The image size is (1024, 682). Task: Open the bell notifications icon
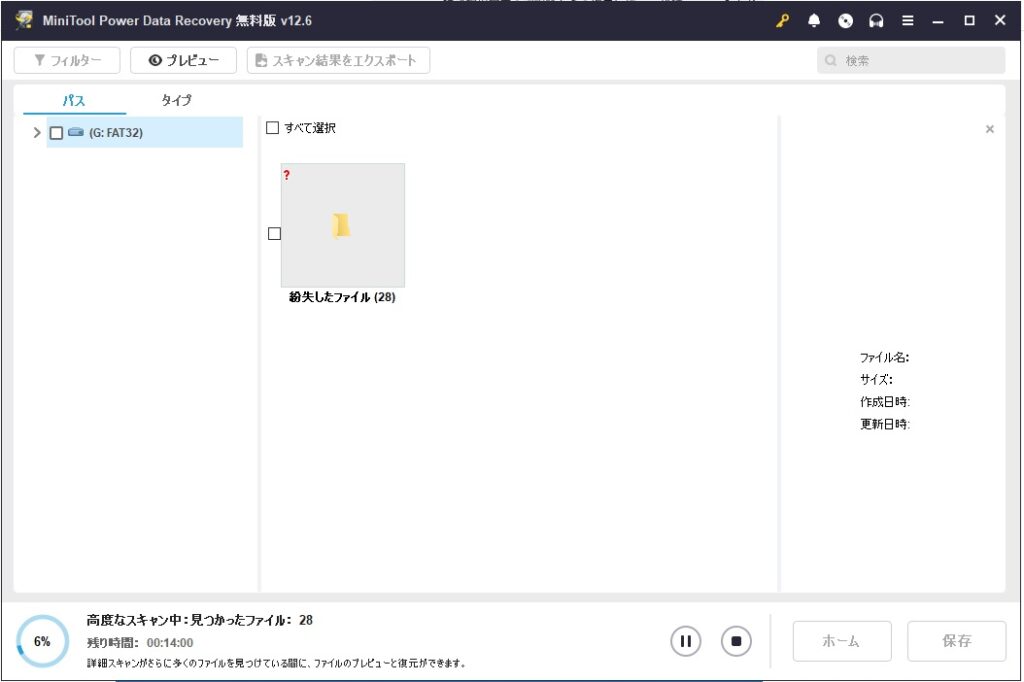[814, 21]
